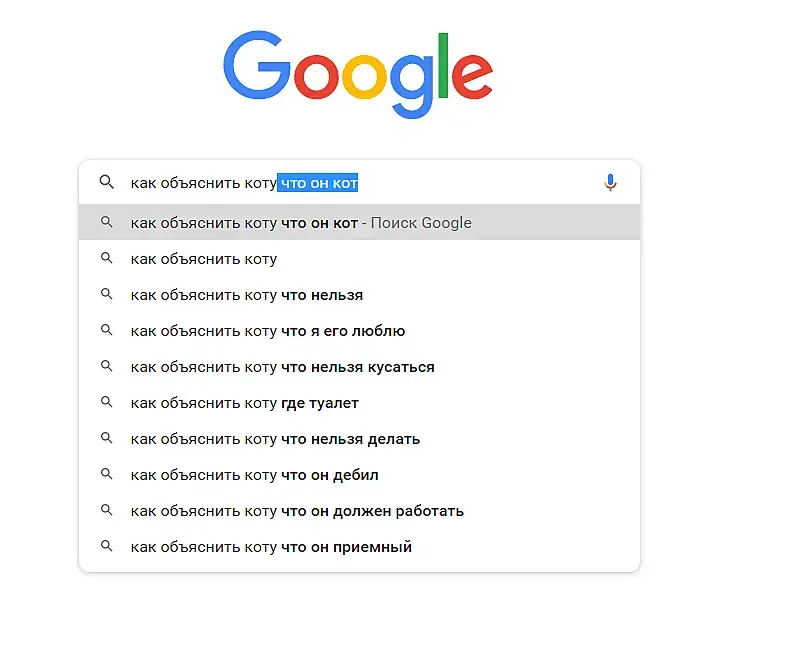Select the suggestion "где туалет"

coord(245,403)
